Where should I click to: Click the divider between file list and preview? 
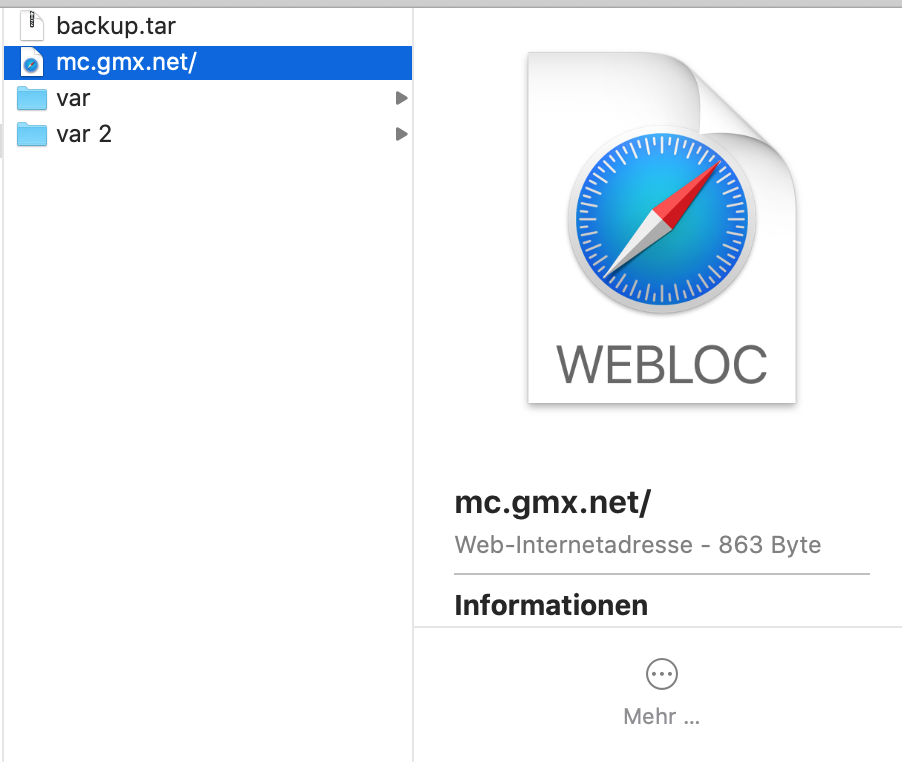(413, 400)
